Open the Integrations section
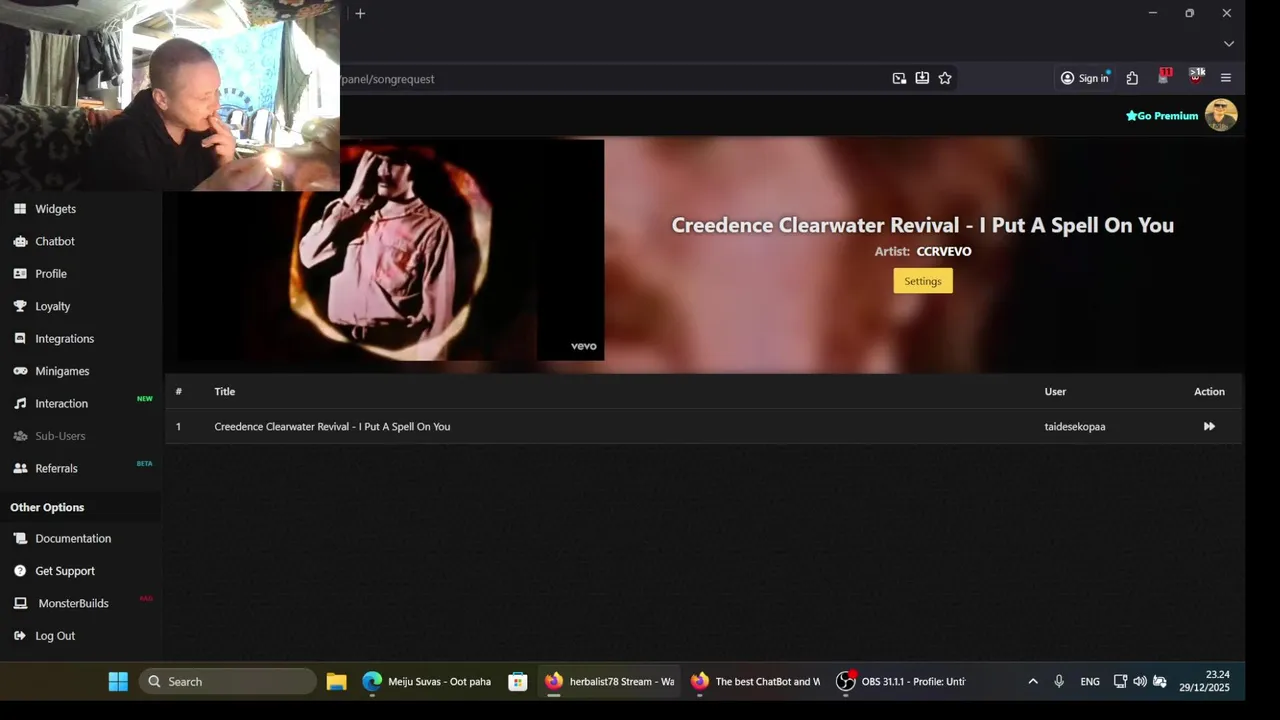 64,339
